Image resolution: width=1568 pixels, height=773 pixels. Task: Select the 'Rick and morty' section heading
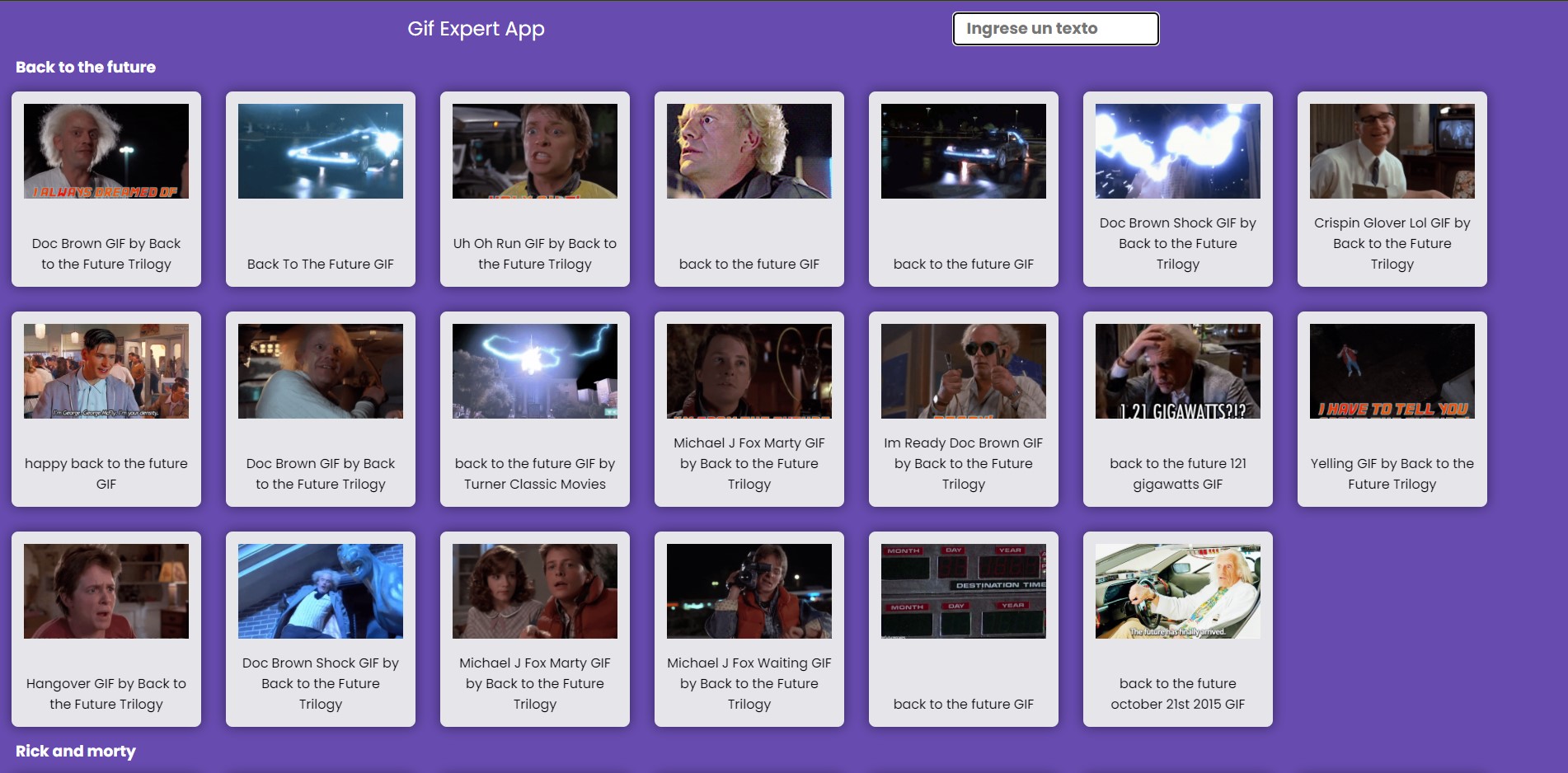[x=76, y=751]
